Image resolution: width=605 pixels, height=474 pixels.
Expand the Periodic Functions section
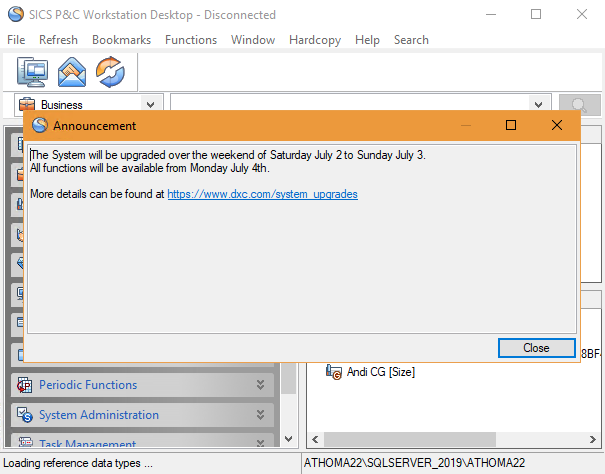[261, 385]
